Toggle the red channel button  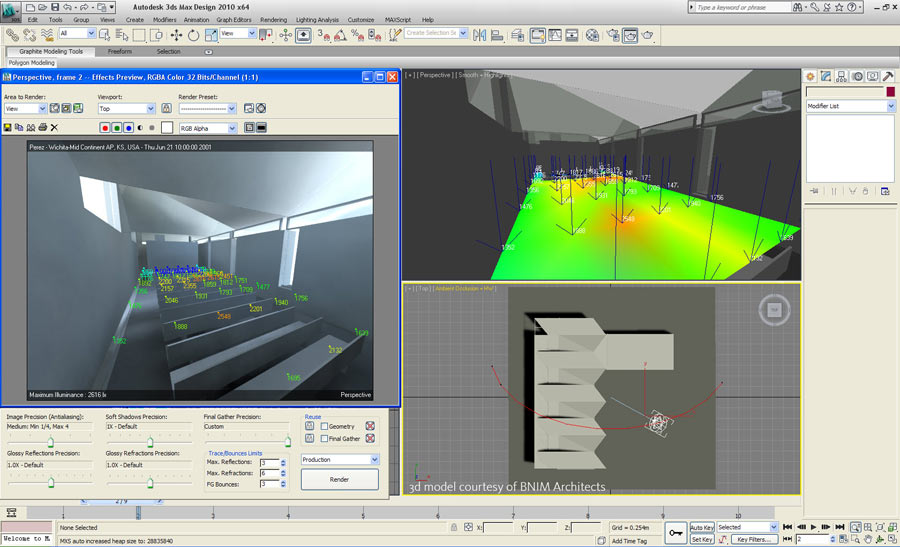click(x=106, y=128)
